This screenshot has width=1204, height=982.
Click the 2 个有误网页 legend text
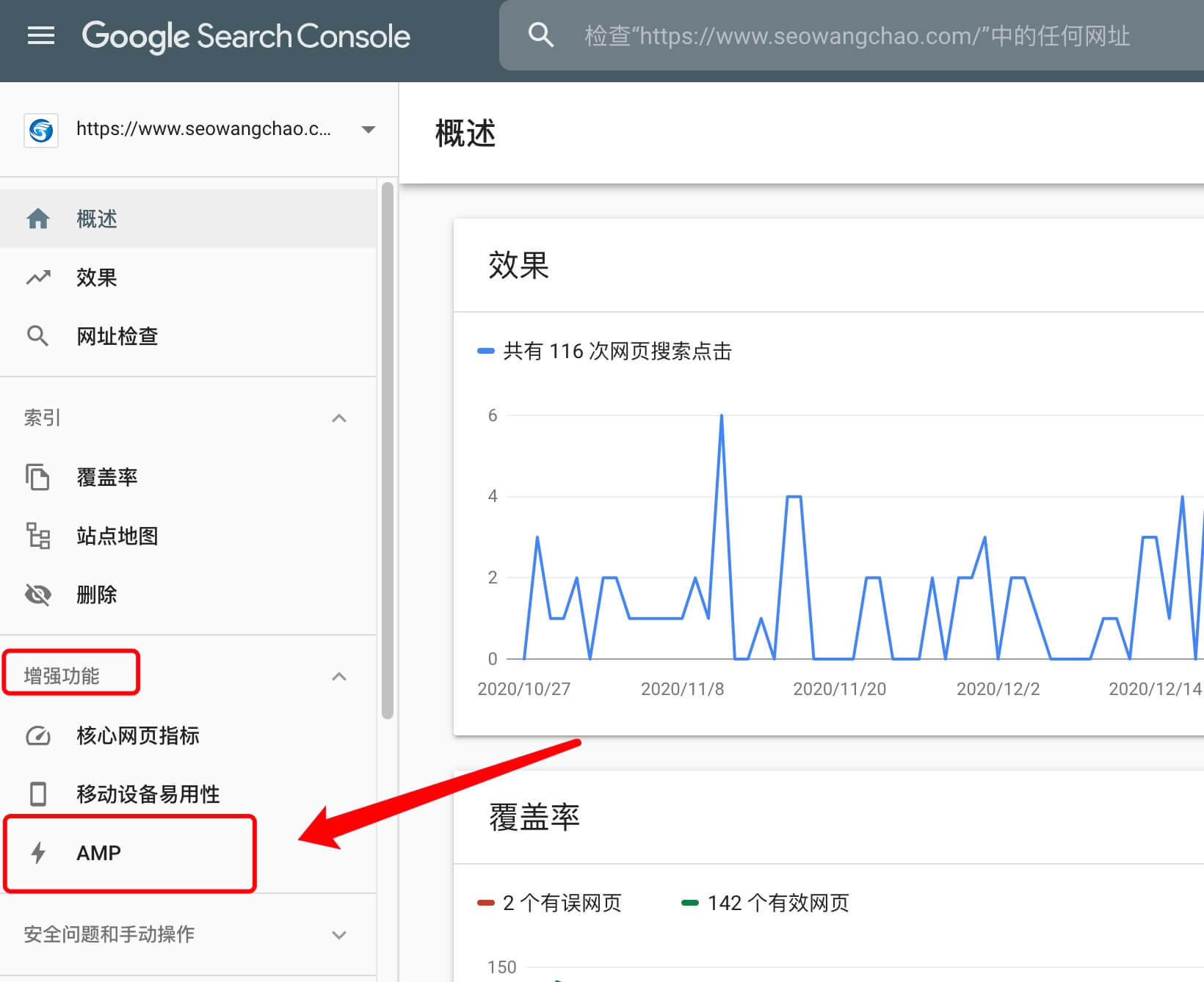[x=562, y=903]
